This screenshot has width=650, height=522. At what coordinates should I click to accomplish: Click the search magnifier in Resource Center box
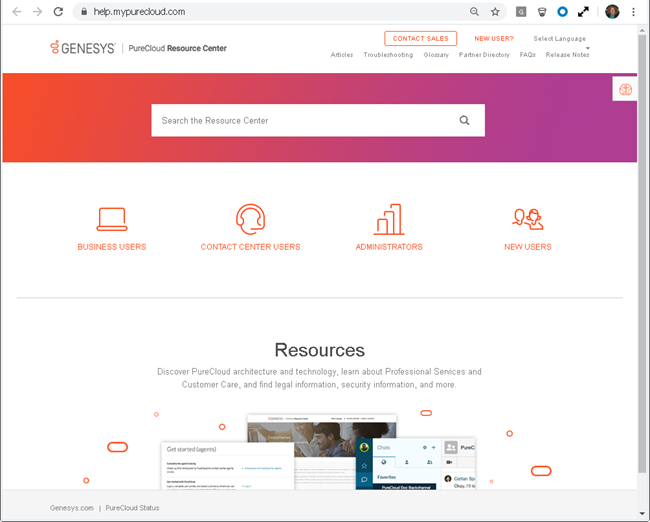[x=464, y=120]
